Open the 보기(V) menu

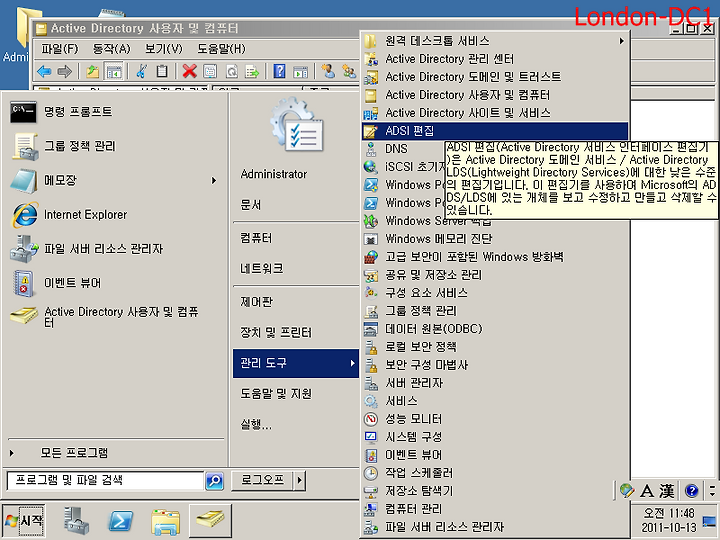pyautogui.click(x=163, y=49)
